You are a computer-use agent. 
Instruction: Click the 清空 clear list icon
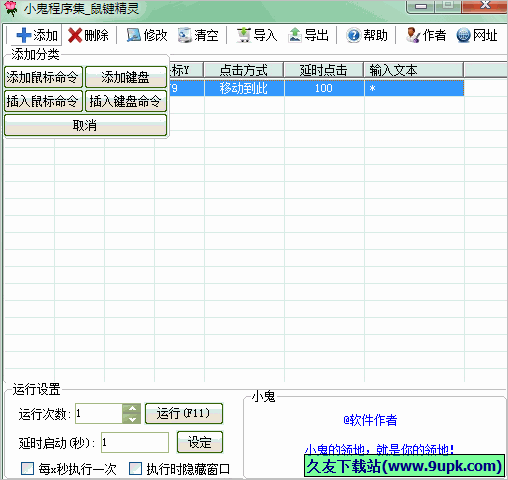click(185, 35)
